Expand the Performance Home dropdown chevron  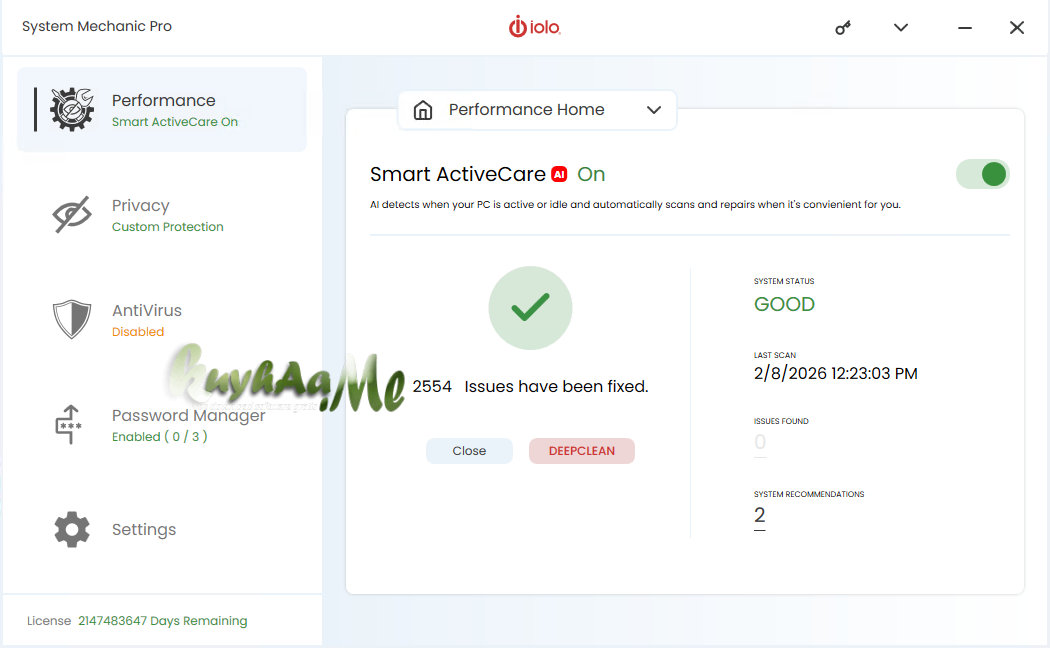[654, 110]
